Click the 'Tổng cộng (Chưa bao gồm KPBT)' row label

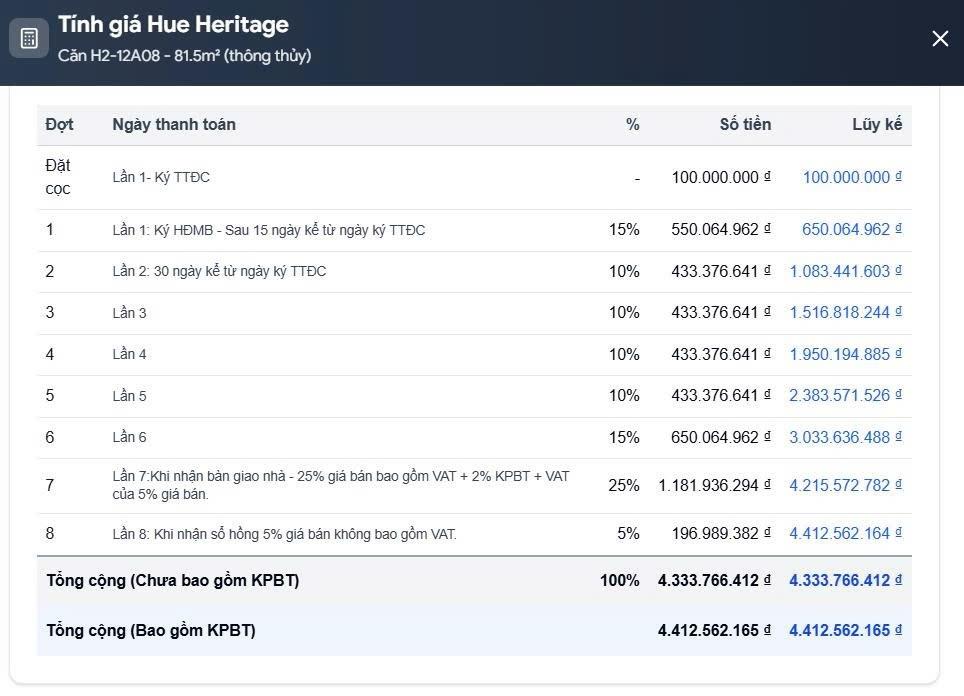(x=172, y=580)
